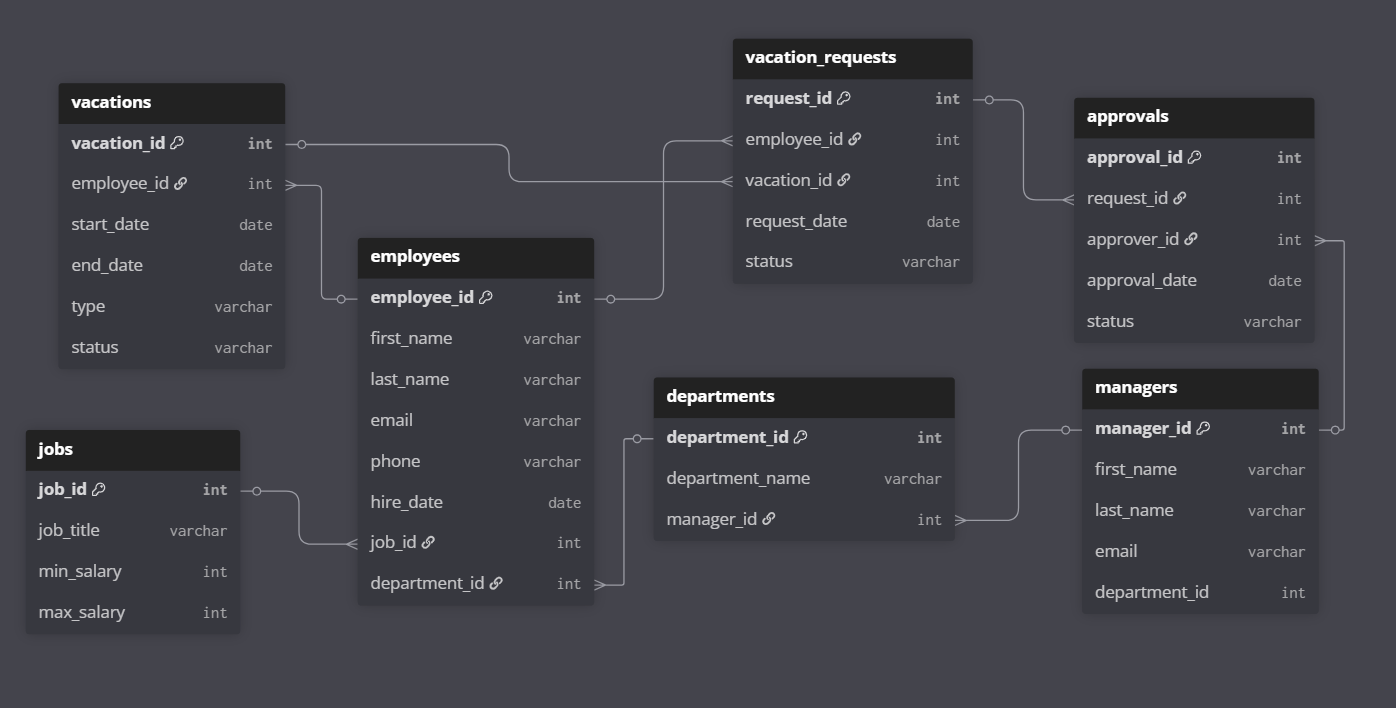Screen dimensions: 1396x708
Task: Click the link icon next to department_id in employees
Action: (x=496, y=583)
